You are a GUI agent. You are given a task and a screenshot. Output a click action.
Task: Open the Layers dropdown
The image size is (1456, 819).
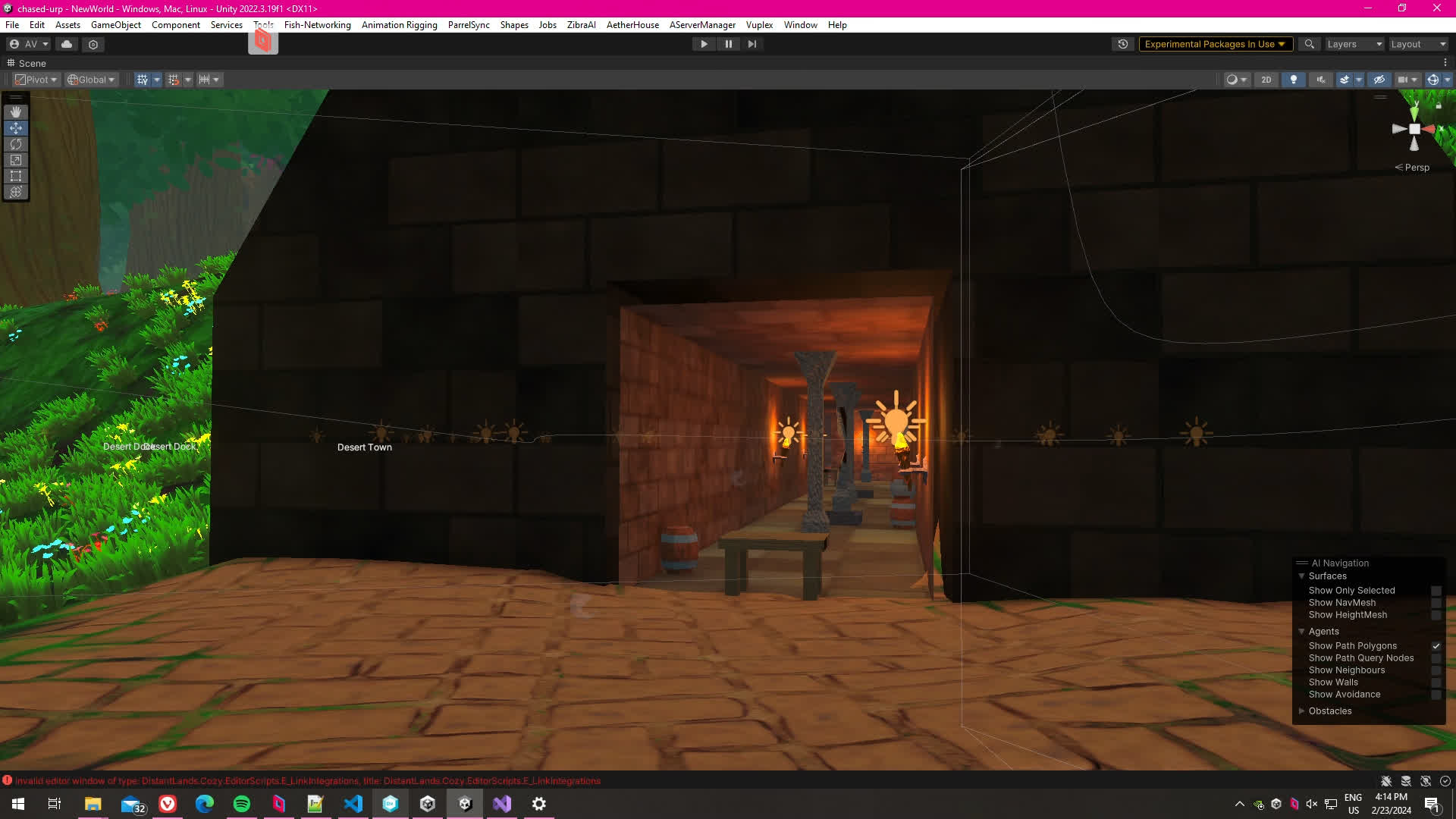pyautogui.click(x=1354, y=44)
